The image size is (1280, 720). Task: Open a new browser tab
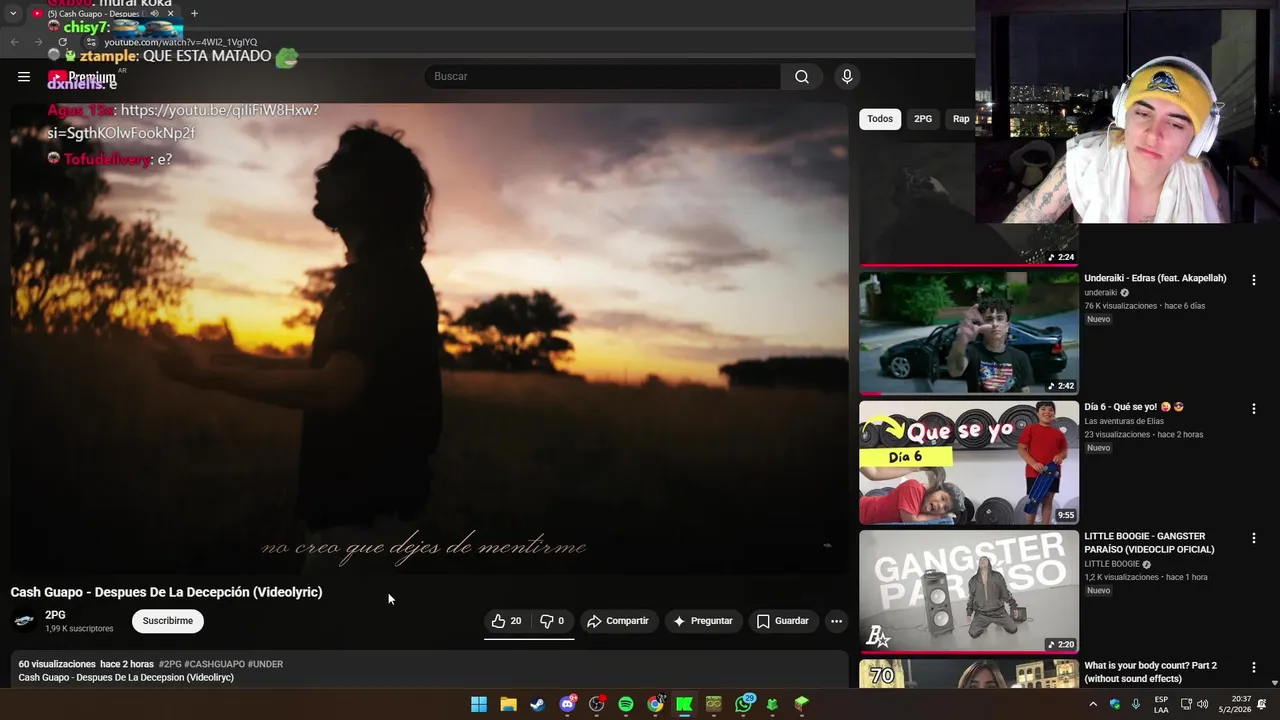click(194, 14)
